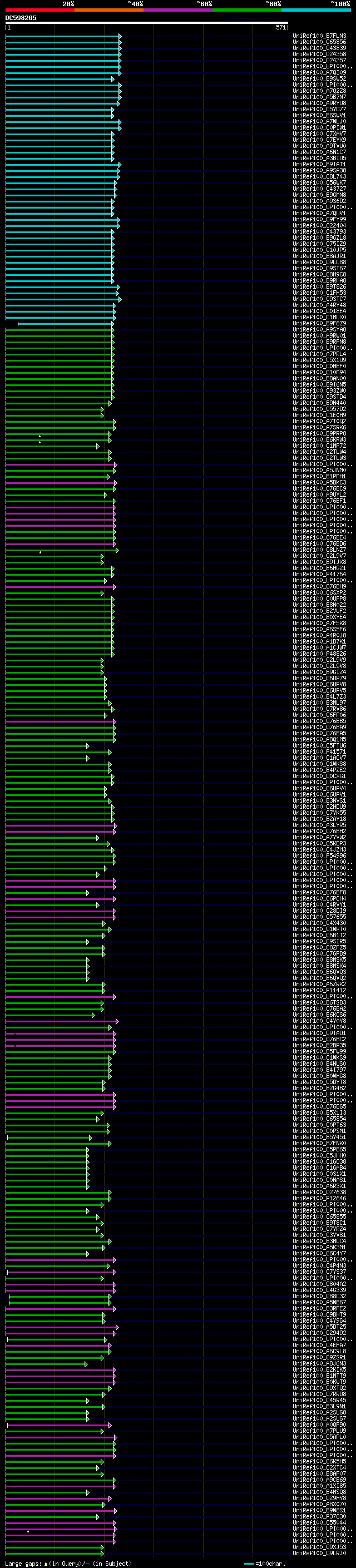Screen dimensions: 356x1568
Task: Click the query name DC598205
Action: 21,18
